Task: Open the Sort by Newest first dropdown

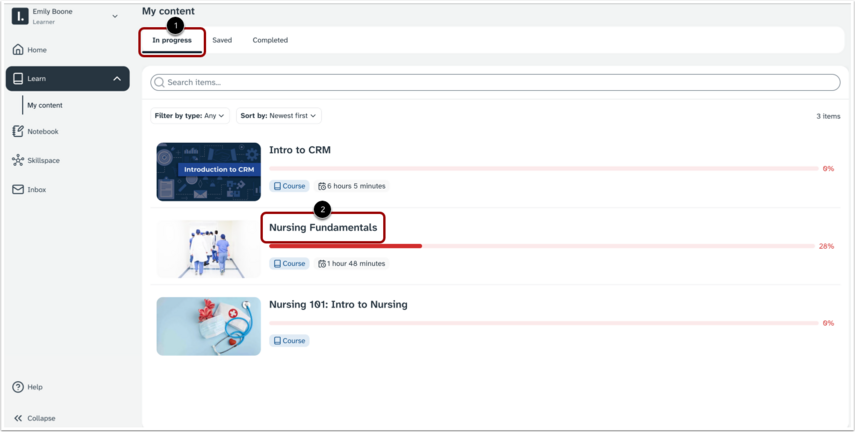Action: click(x=279, y=116)
